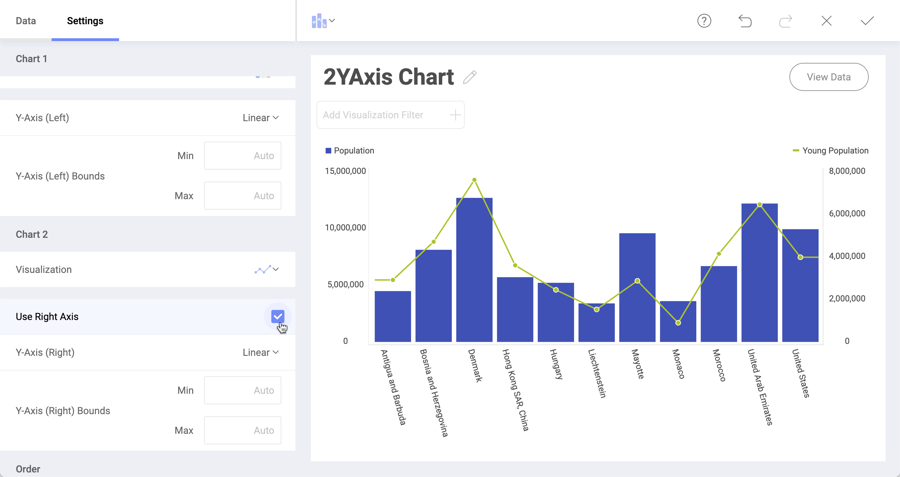Click the View Data button
This screenshot has height=477, width=900.
828,77
